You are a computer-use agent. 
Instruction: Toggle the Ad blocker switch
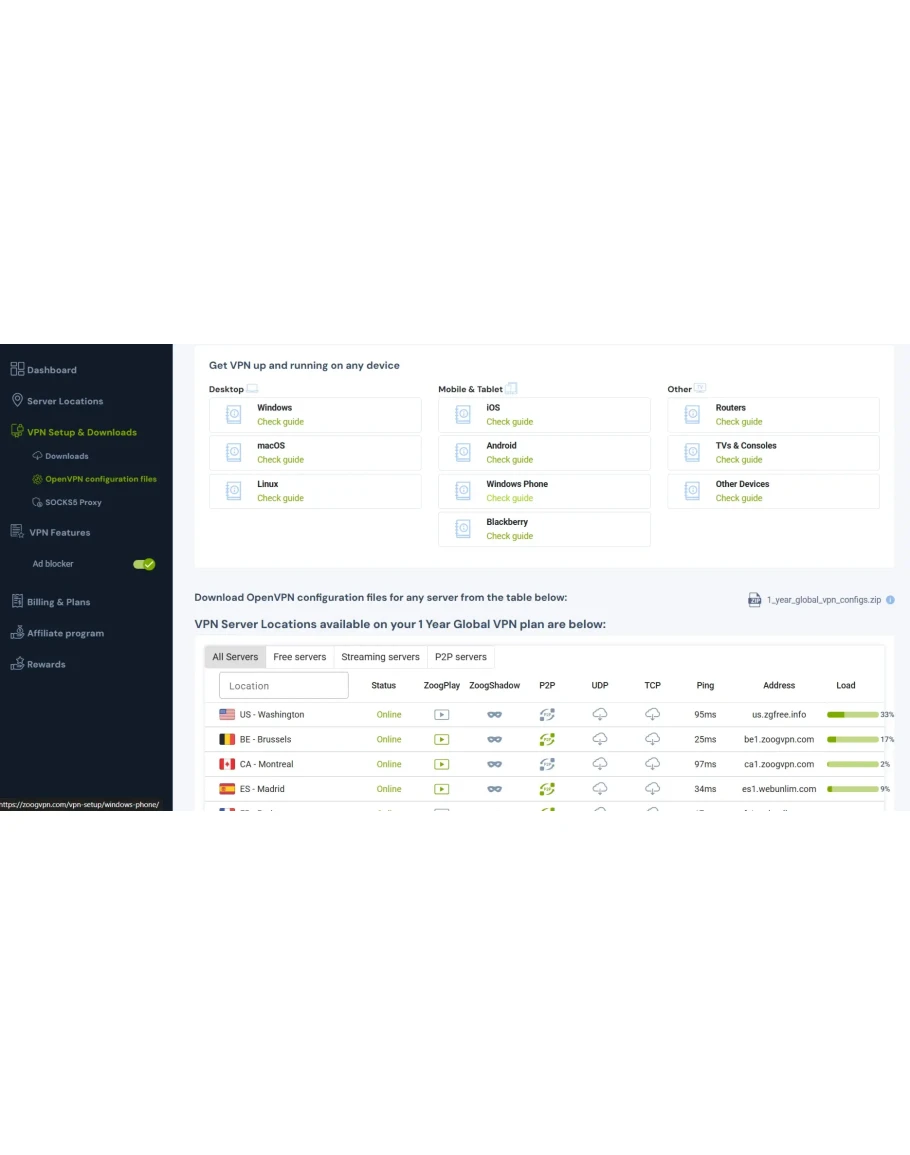(144, 564)
